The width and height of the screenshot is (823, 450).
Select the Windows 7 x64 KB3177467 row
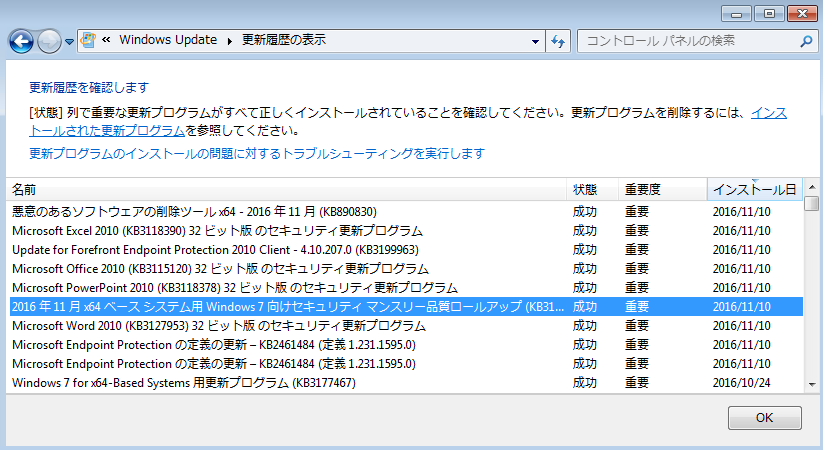406,383
